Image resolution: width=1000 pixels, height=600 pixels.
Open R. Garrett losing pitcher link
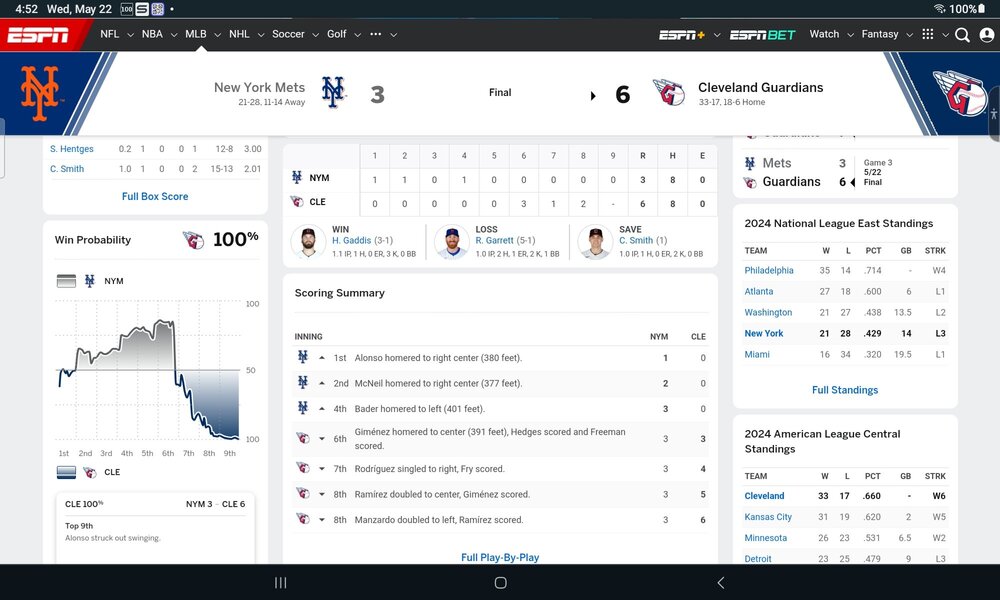tap(494, 240)
